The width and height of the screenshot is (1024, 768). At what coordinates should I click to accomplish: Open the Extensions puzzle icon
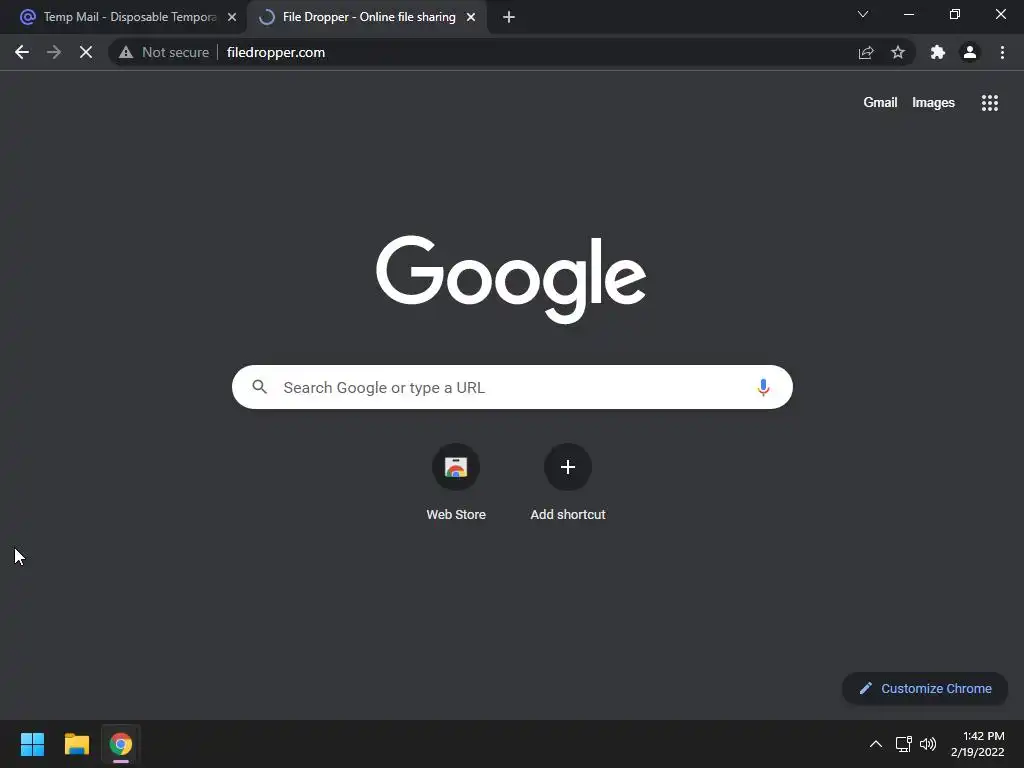(x=938, y=52)
